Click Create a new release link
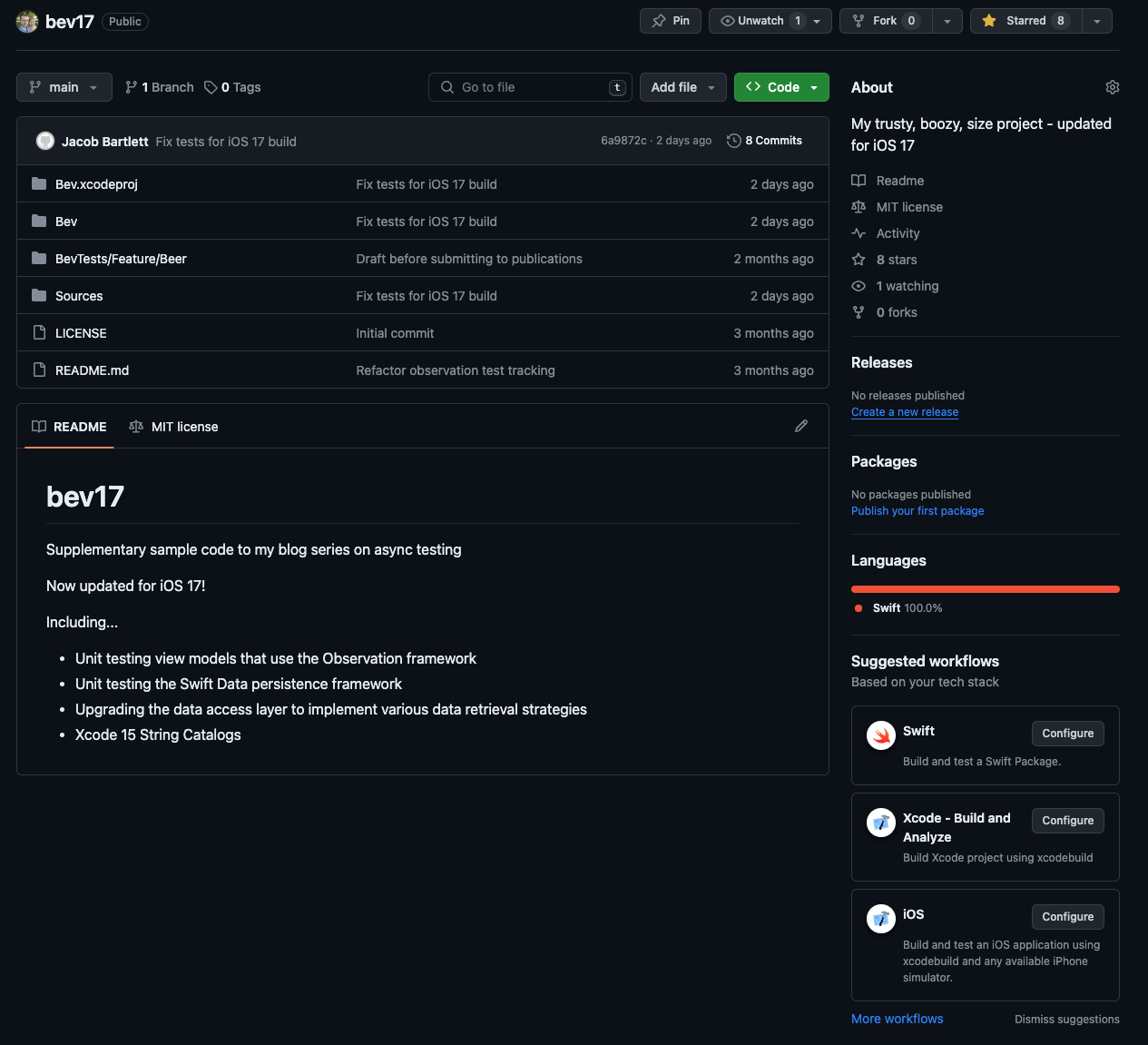This screenshot has height=1045, width=1148. (905, 412)
